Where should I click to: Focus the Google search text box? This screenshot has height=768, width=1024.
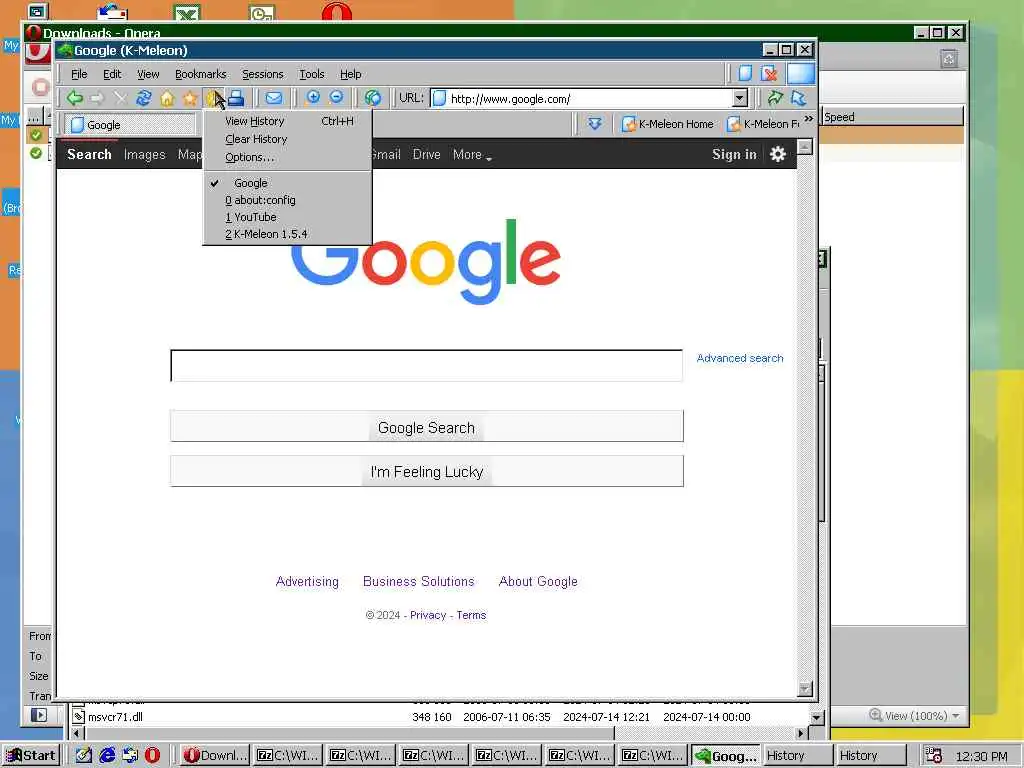coord(426,366)
